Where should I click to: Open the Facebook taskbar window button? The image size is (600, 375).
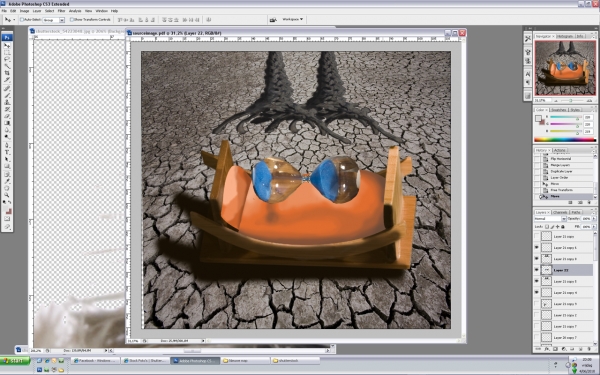click(95, 360)
